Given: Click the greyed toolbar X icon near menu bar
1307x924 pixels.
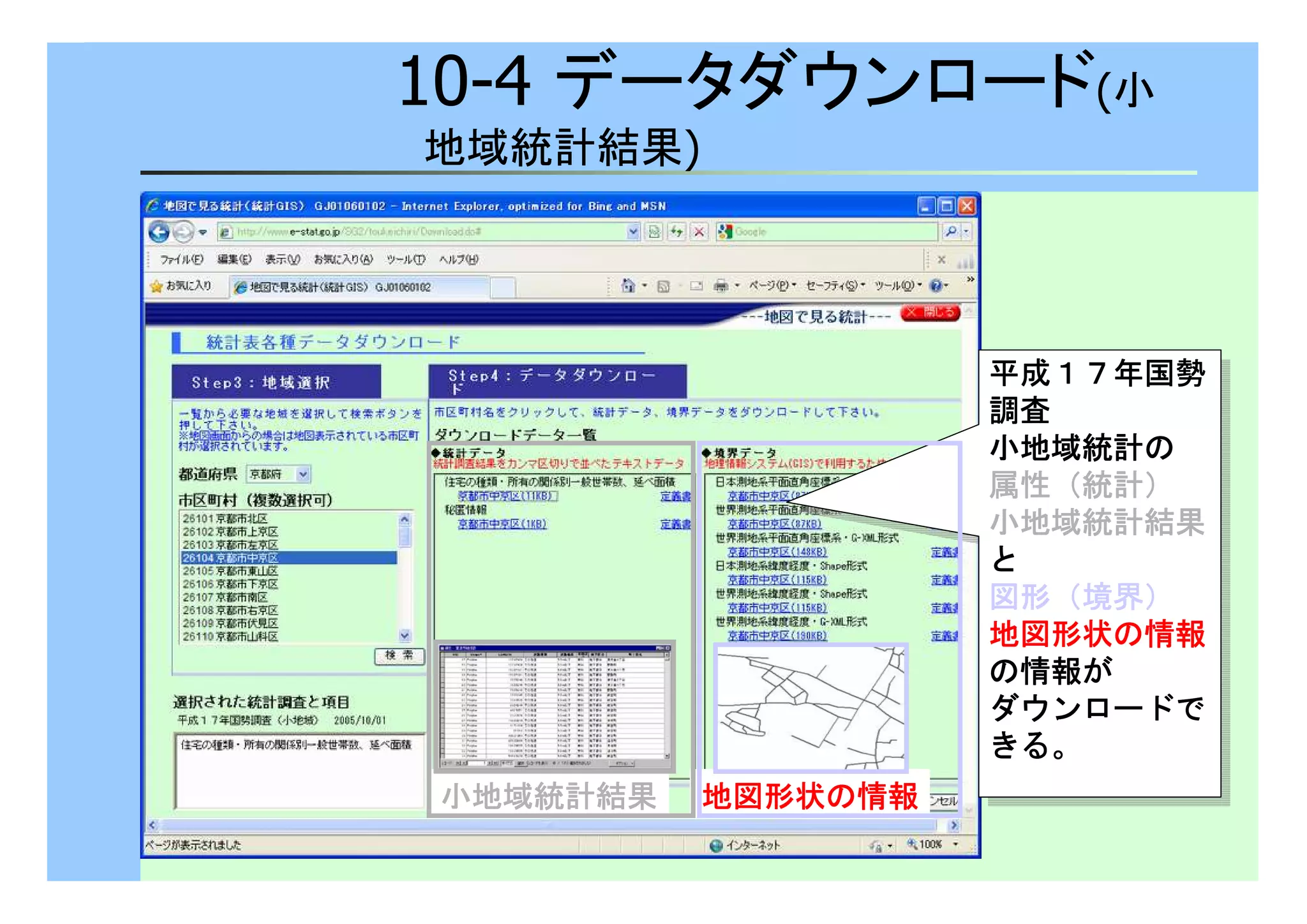Looking at the screenshot, I should pos(941,260).
